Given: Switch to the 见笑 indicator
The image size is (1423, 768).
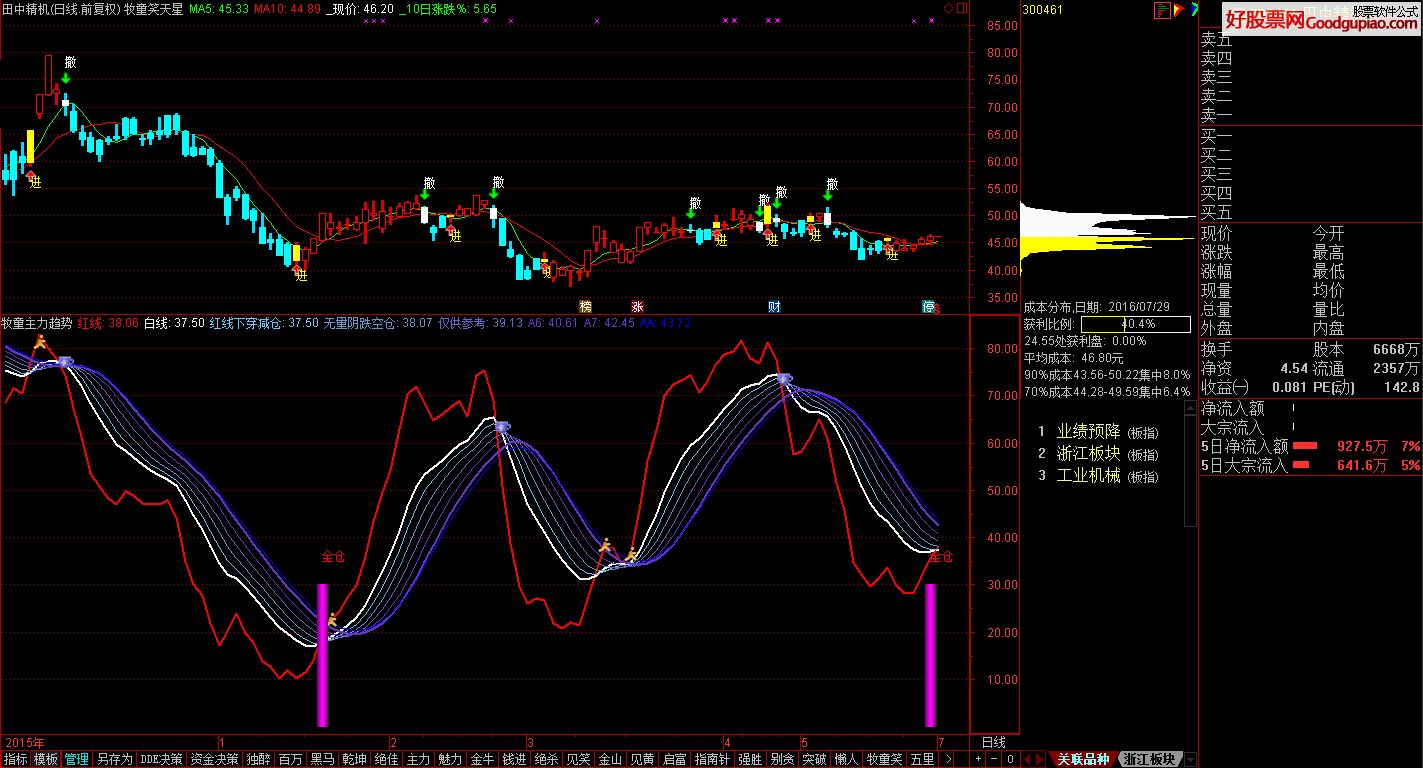Looking at the screenshot, I should click(x=578, y=759).
